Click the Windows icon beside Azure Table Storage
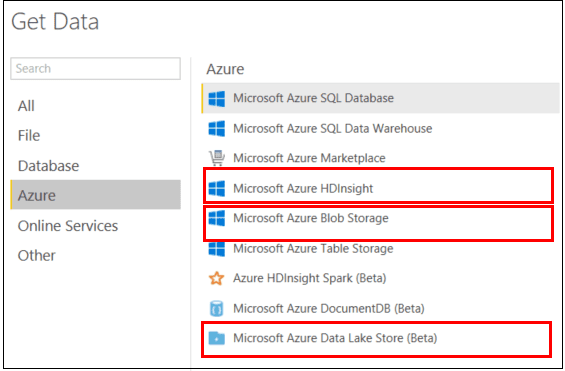 [217, 249]
